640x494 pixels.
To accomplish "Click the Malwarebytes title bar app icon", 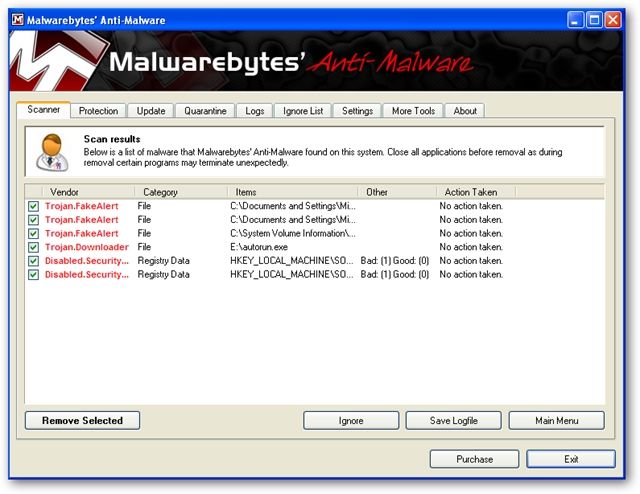I will pyautogui.click(x=18, y=20).
